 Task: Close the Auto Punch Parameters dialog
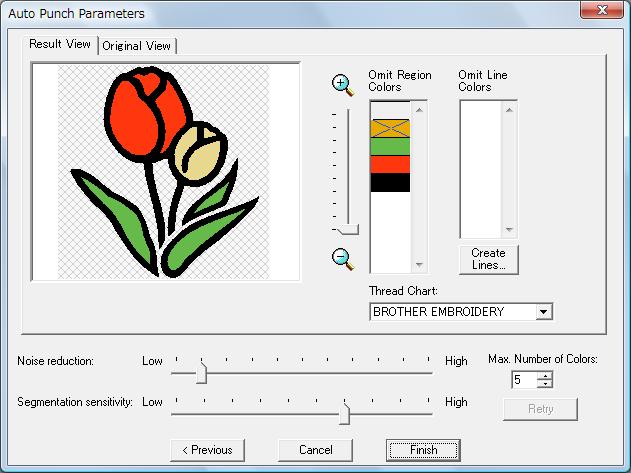[602, 10]
